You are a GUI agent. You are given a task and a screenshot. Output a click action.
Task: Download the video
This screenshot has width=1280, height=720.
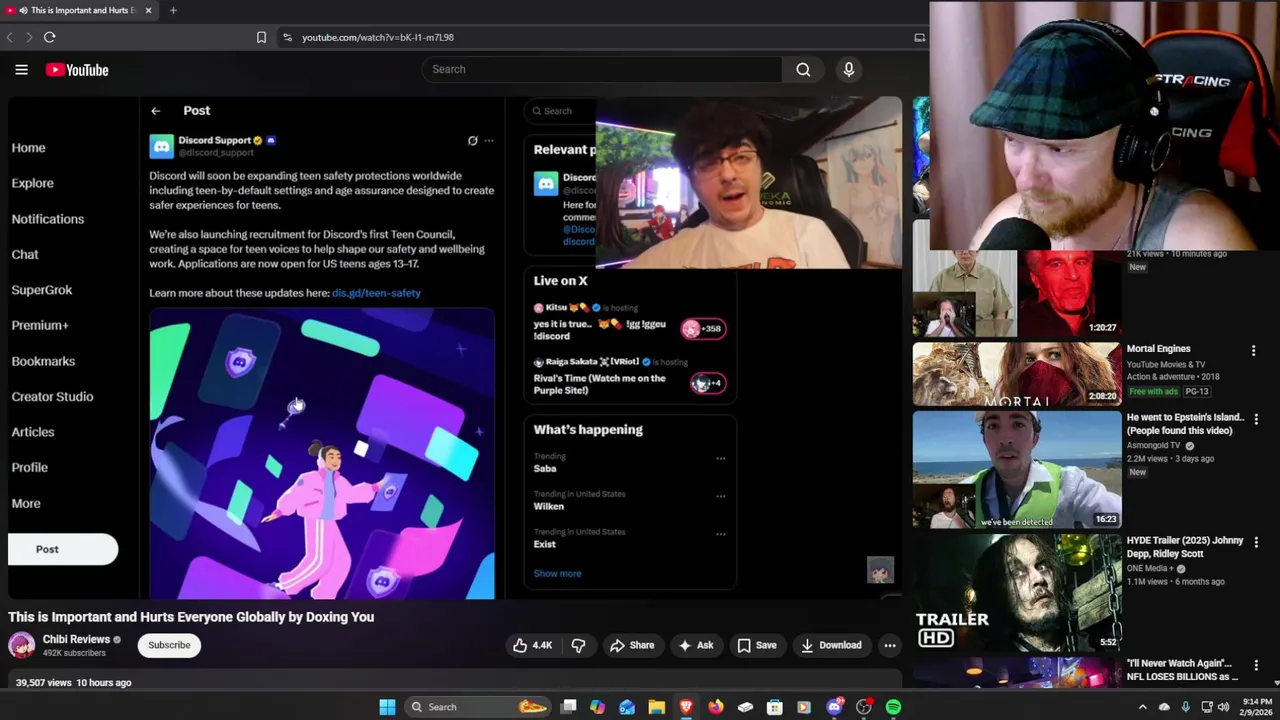pos(831,646)
